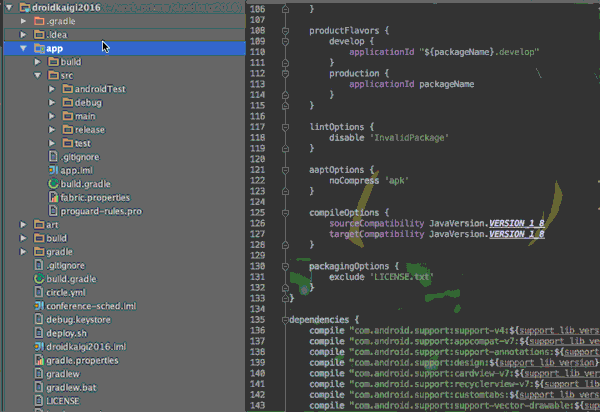This screenshot has height=412, width=600.
Task: Expand the test folder arrow
Action: tap(52, 143)
